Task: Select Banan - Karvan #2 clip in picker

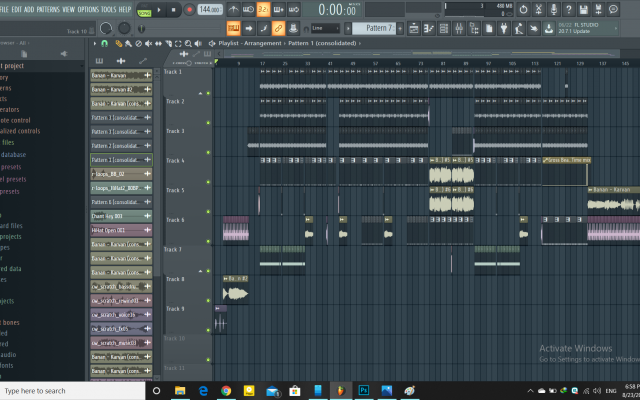Action: coord(121,89)
